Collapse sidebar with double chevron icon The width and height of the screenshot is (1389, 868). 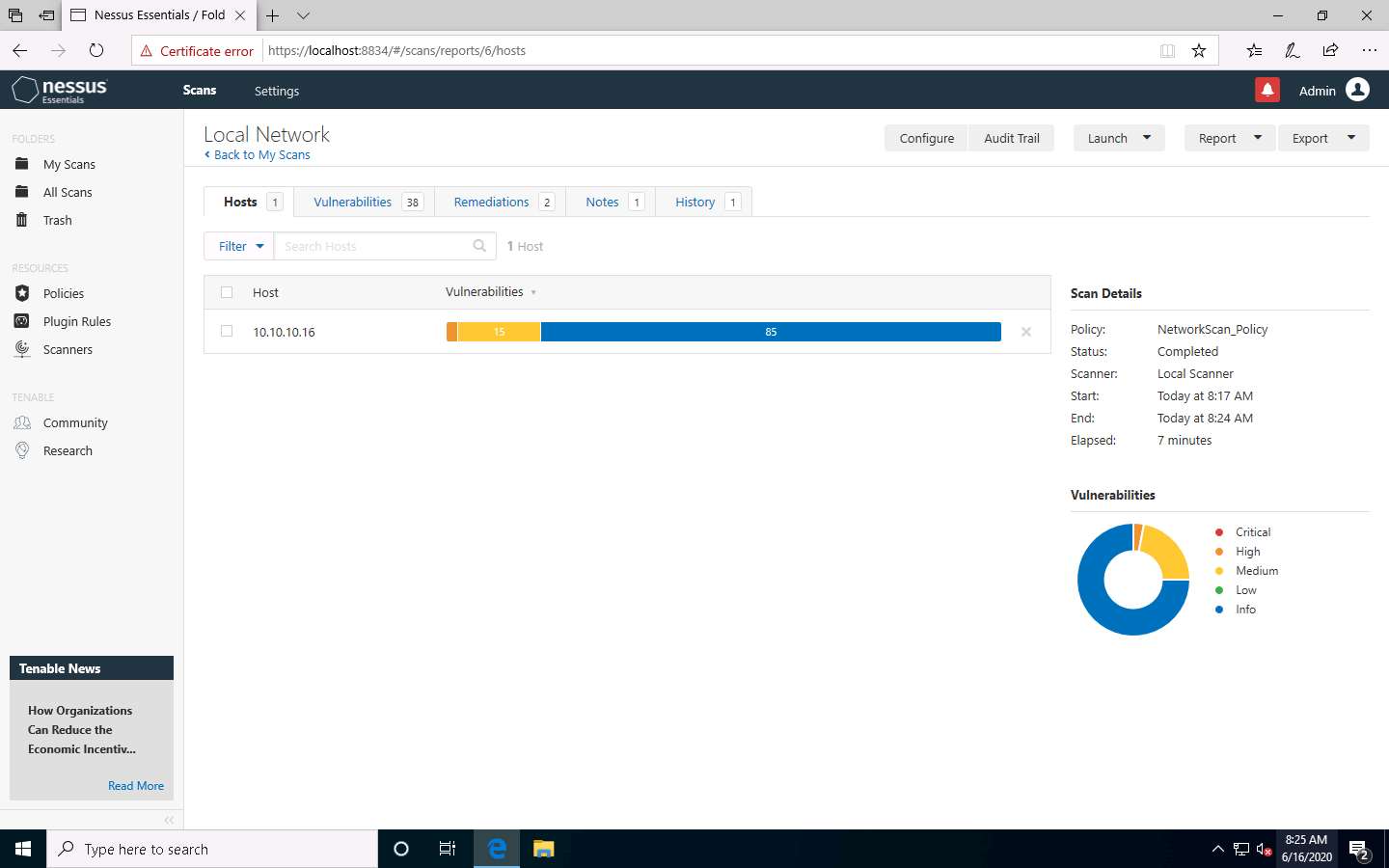tap(169, 820)
